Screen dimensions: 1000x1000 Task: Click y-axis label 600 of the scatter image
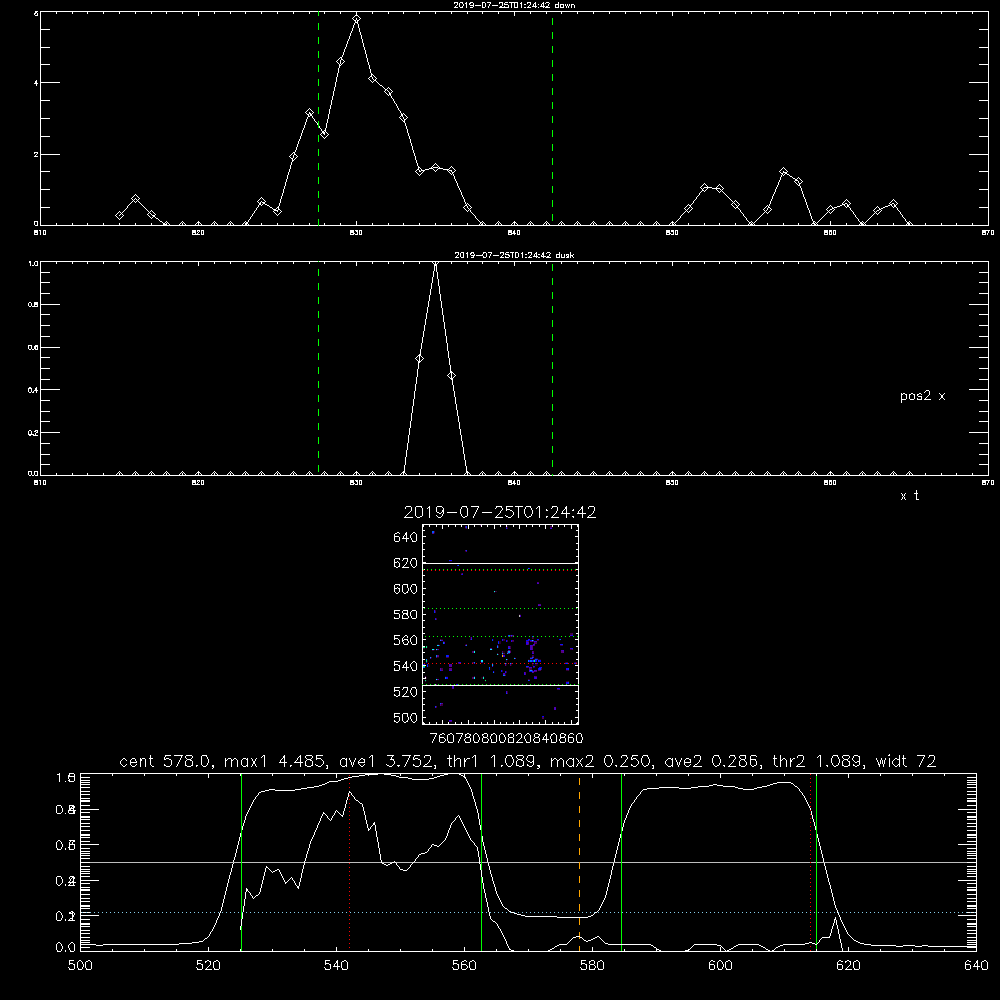click(x=406, y=589)
